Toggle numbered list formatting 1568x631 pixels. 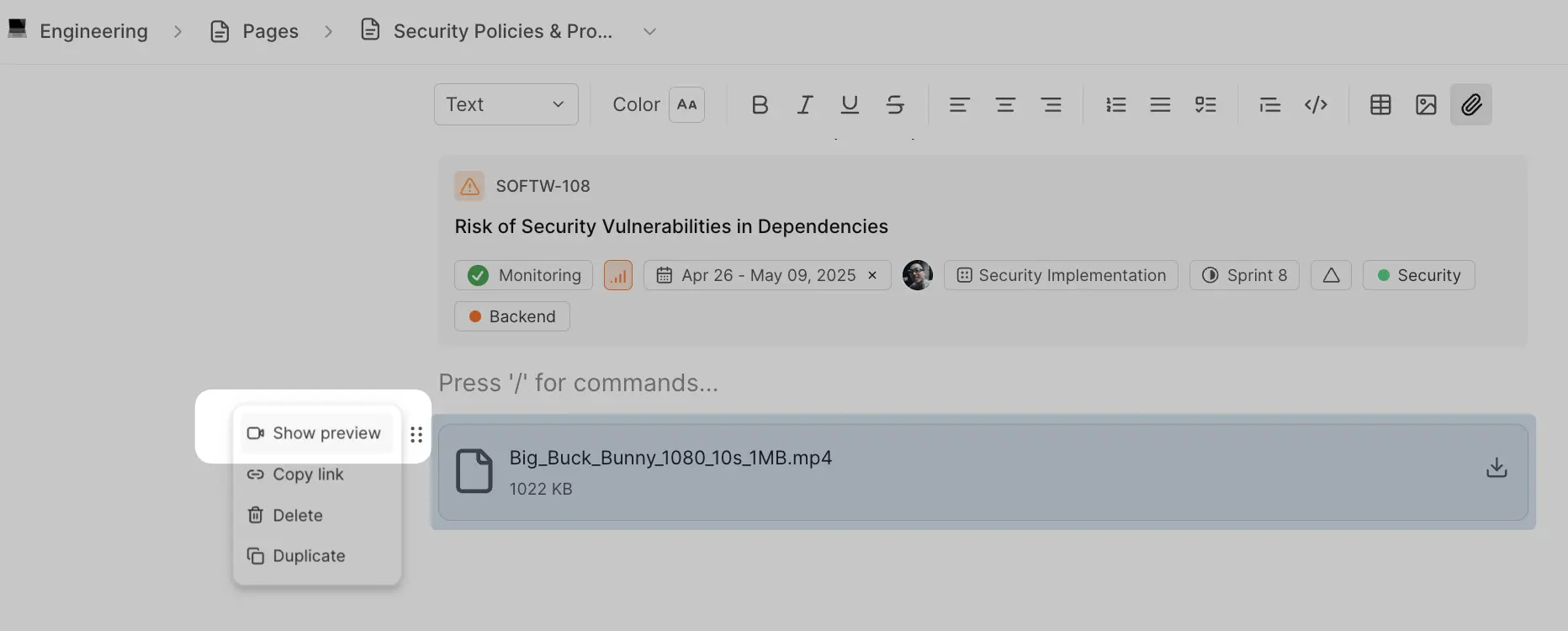point(1115,104)
